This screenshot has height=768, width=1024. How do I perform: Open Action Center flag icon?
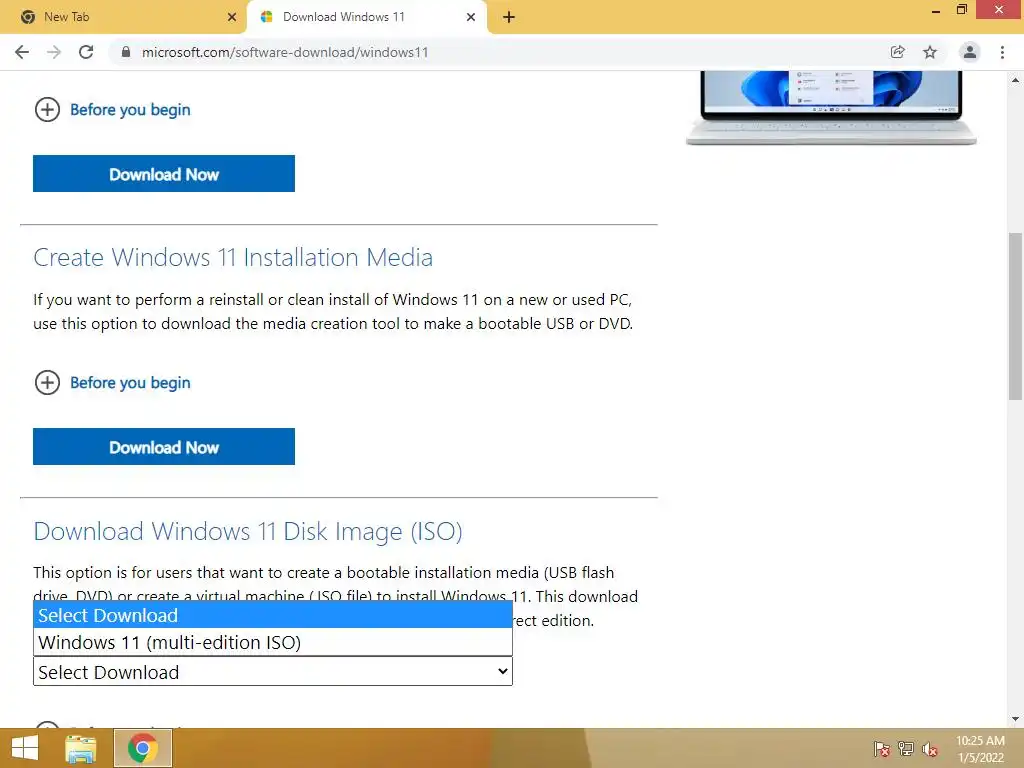coord(882,749)
